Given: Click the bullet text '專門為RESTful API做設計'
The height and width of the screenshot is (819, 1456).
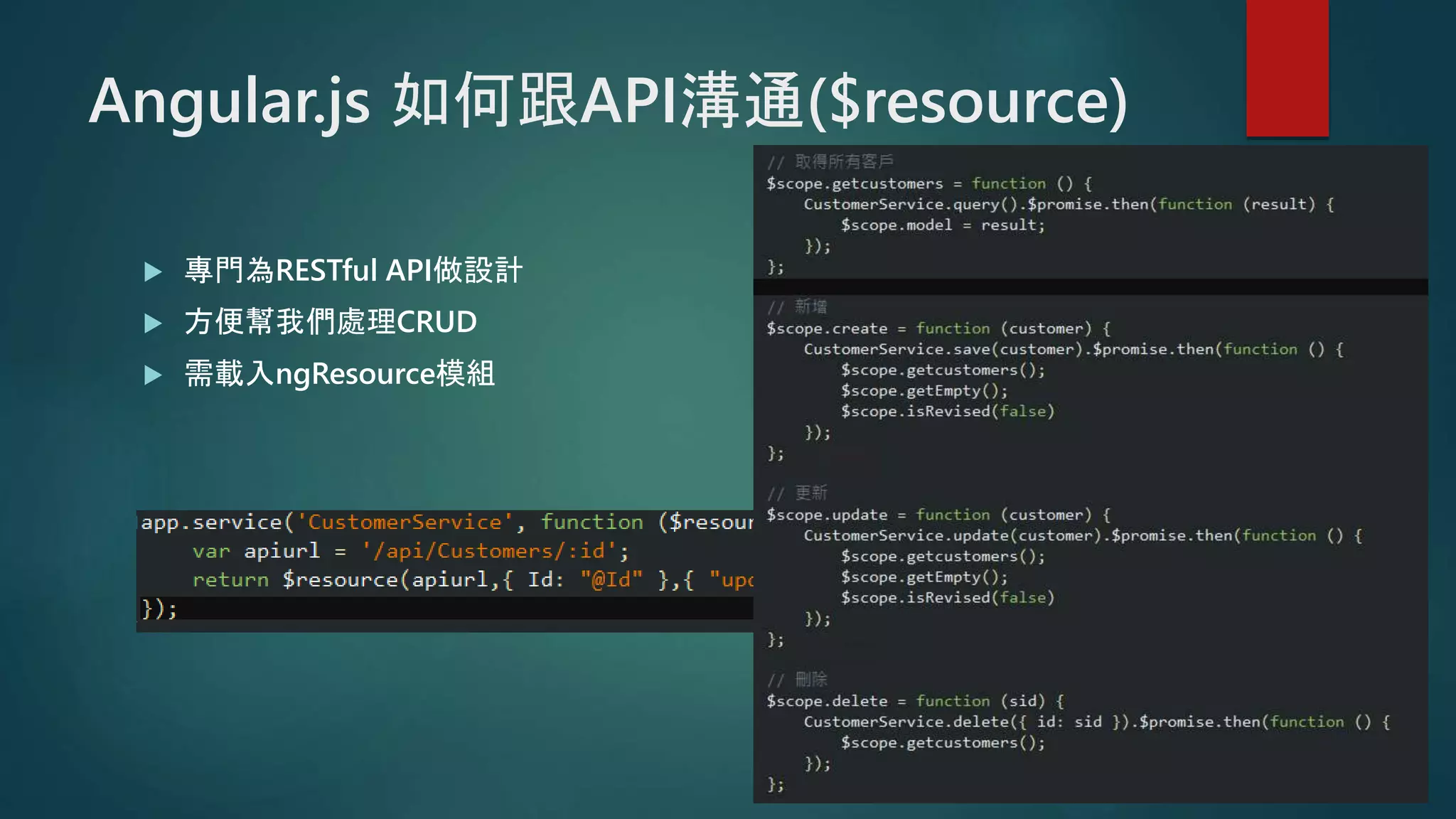Looking at the screenshot, I should [353, 270].
